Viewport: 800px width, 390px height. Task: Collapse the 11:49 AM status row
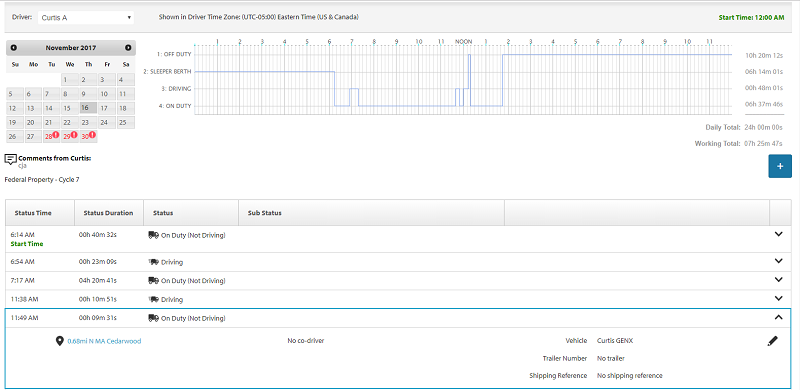778,317
